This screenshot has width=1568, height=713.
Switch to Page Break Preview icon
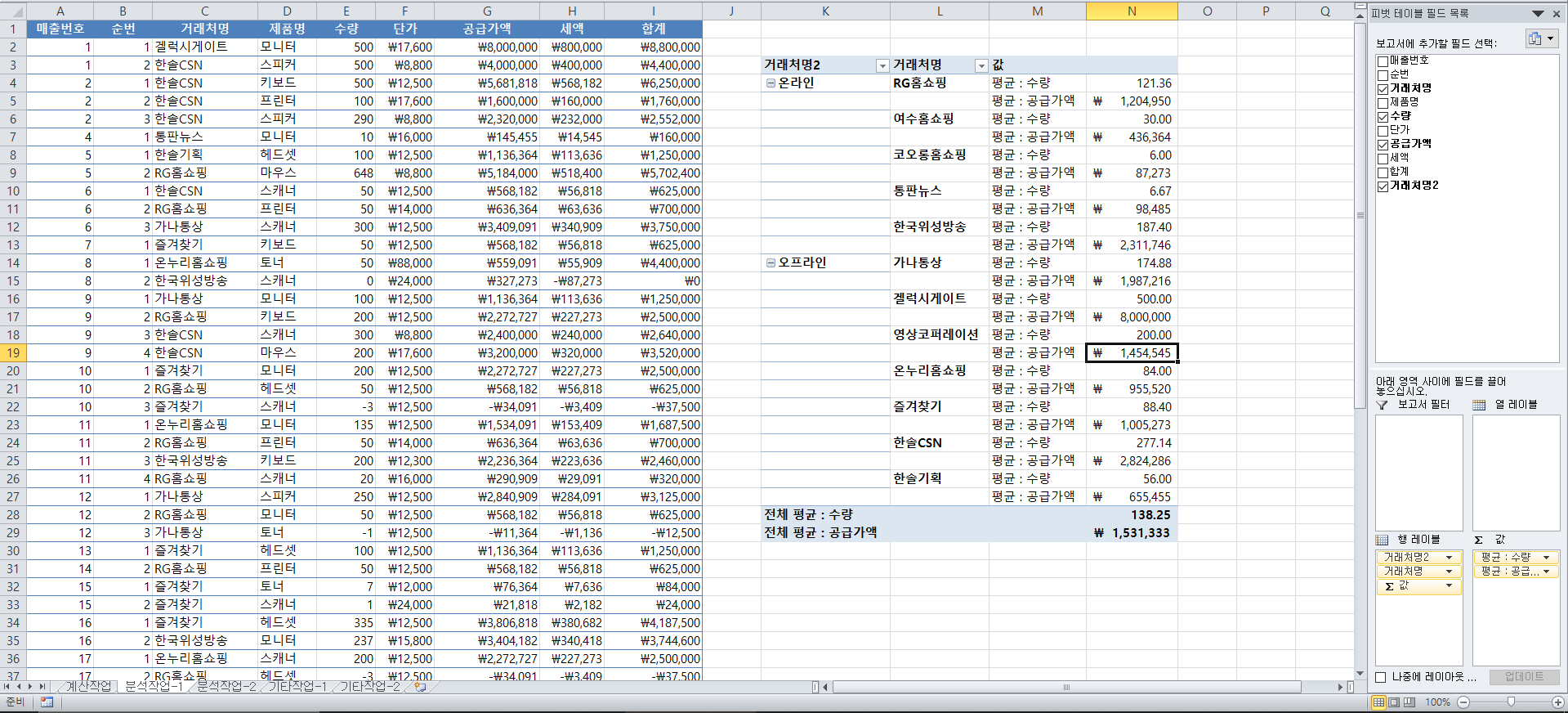click(x=1409, y=702)
